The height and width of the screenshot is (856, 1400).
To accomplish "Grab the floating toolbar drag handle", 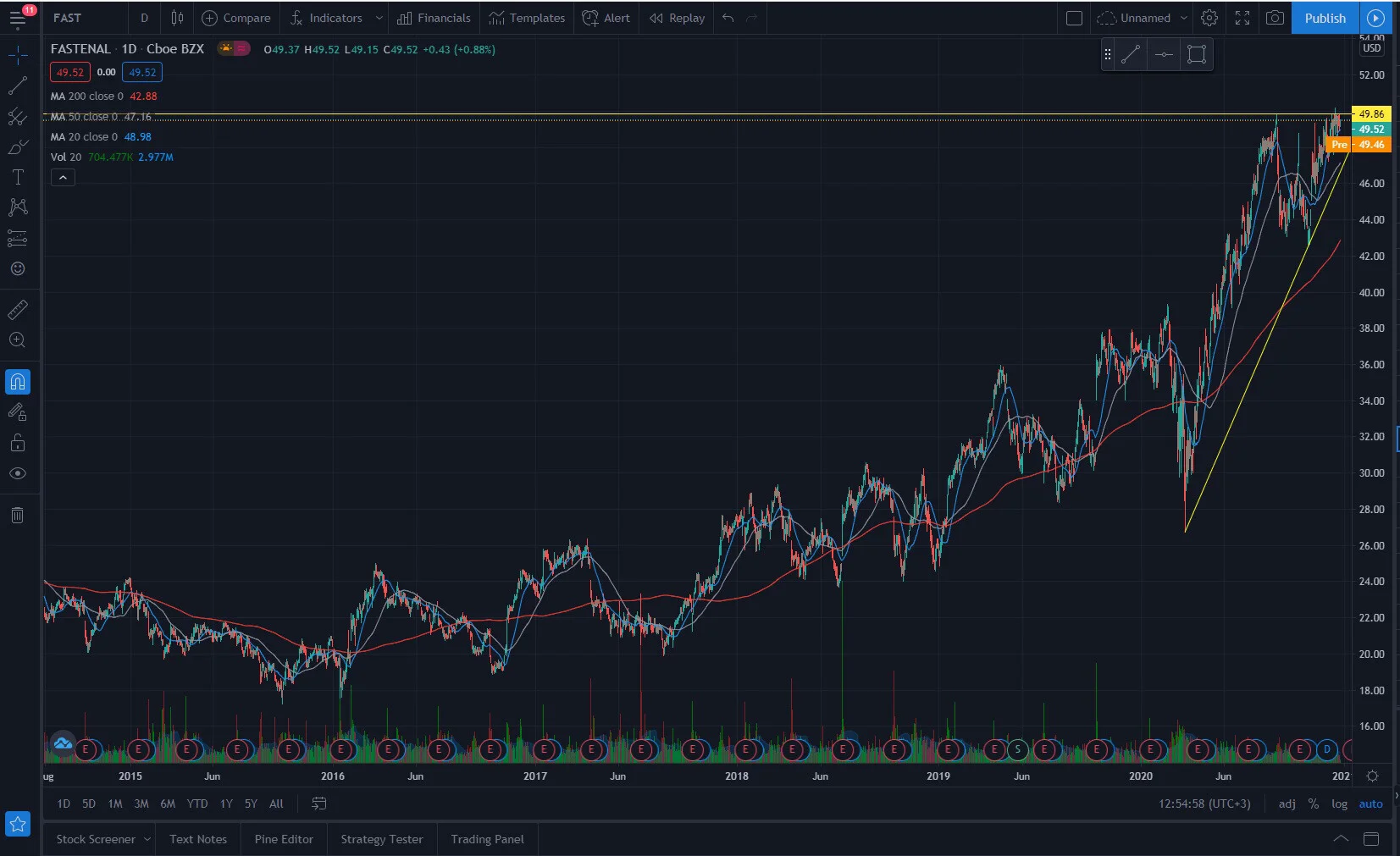I will (1107, 55).
